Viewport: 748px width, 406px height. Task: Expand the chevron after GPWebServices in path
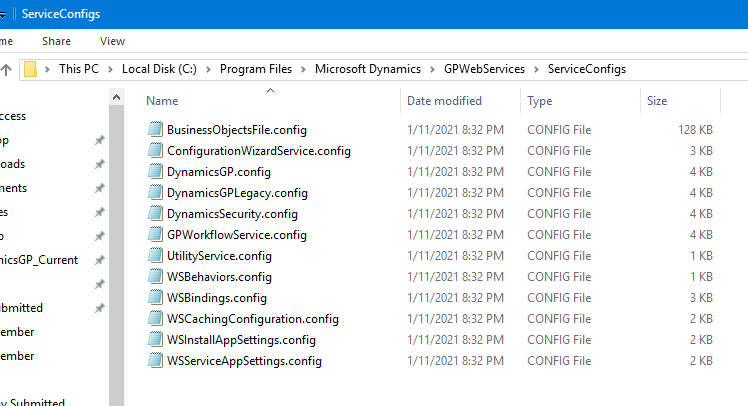tap(536, 70)
